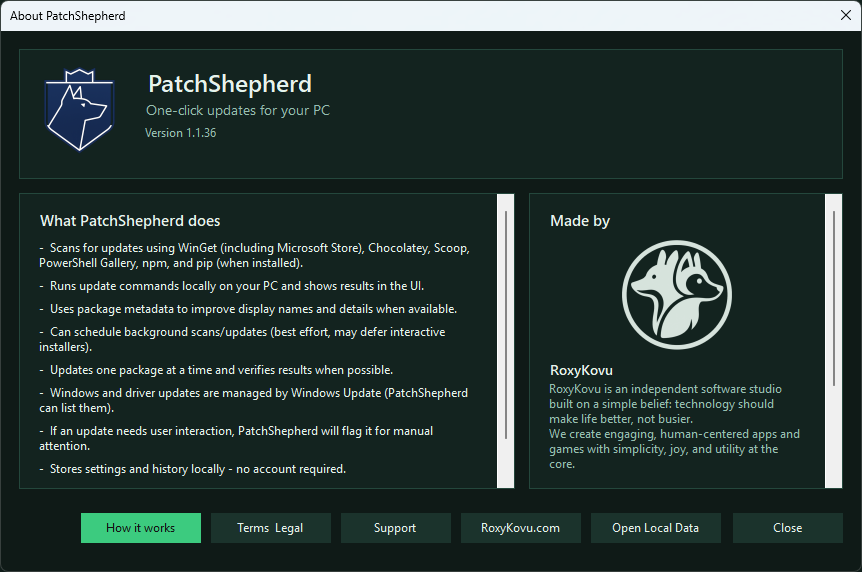Click 'We create engaging, human-centered apps' paragraph
862x572 pixels.
coord(675,449)
